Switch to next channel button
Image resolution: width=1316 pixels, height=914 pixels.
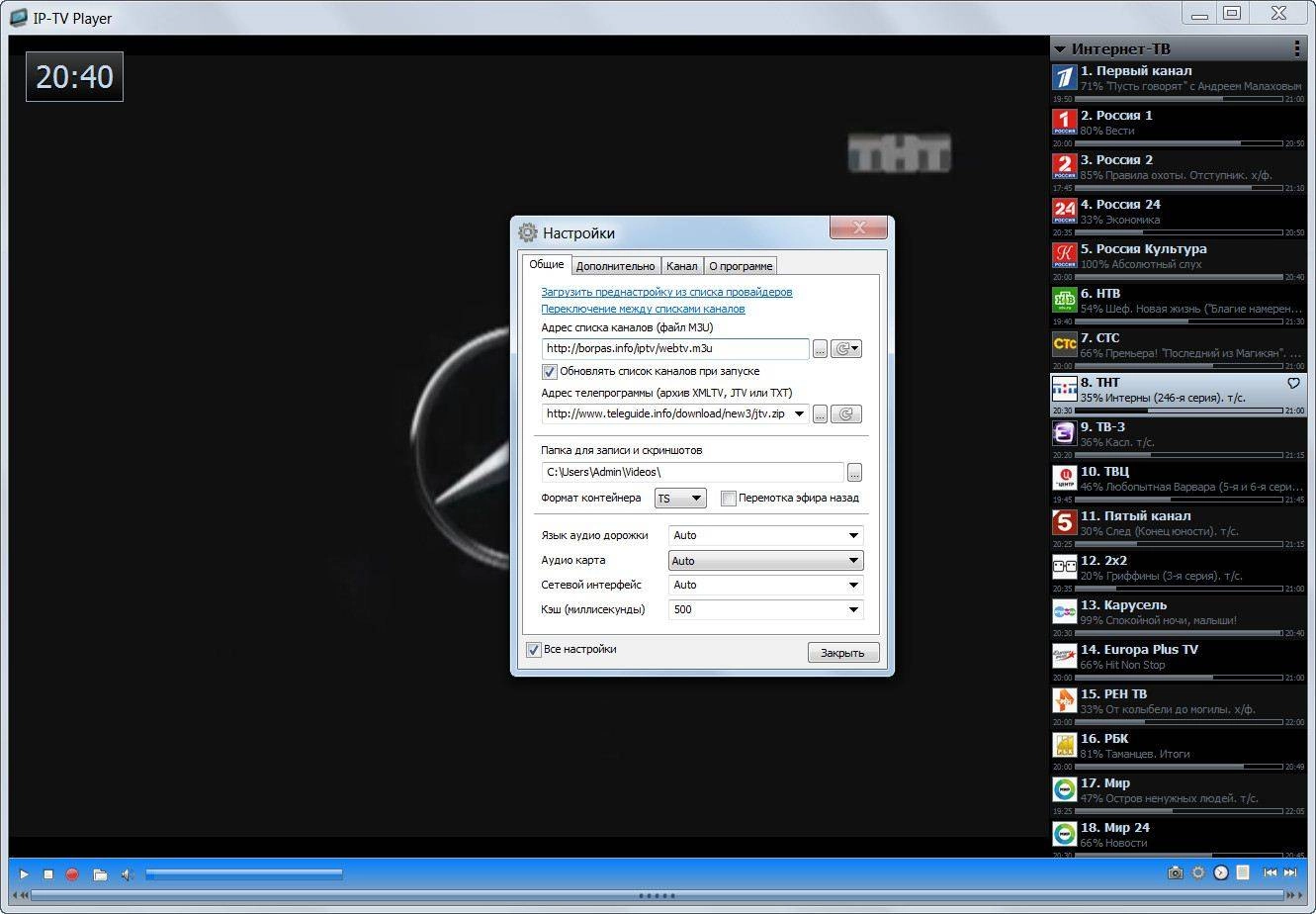point(1290,872)
